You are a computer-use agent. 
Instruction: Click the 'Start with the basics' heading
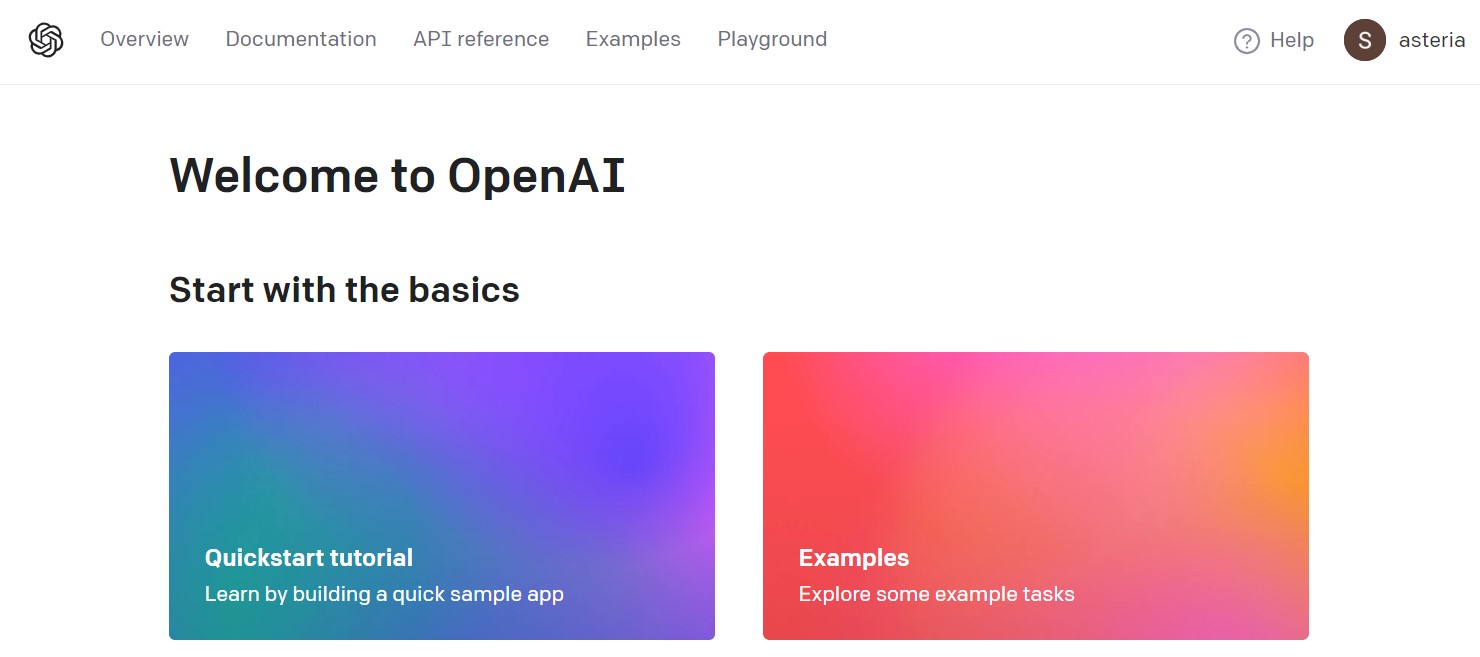[344, 290]
